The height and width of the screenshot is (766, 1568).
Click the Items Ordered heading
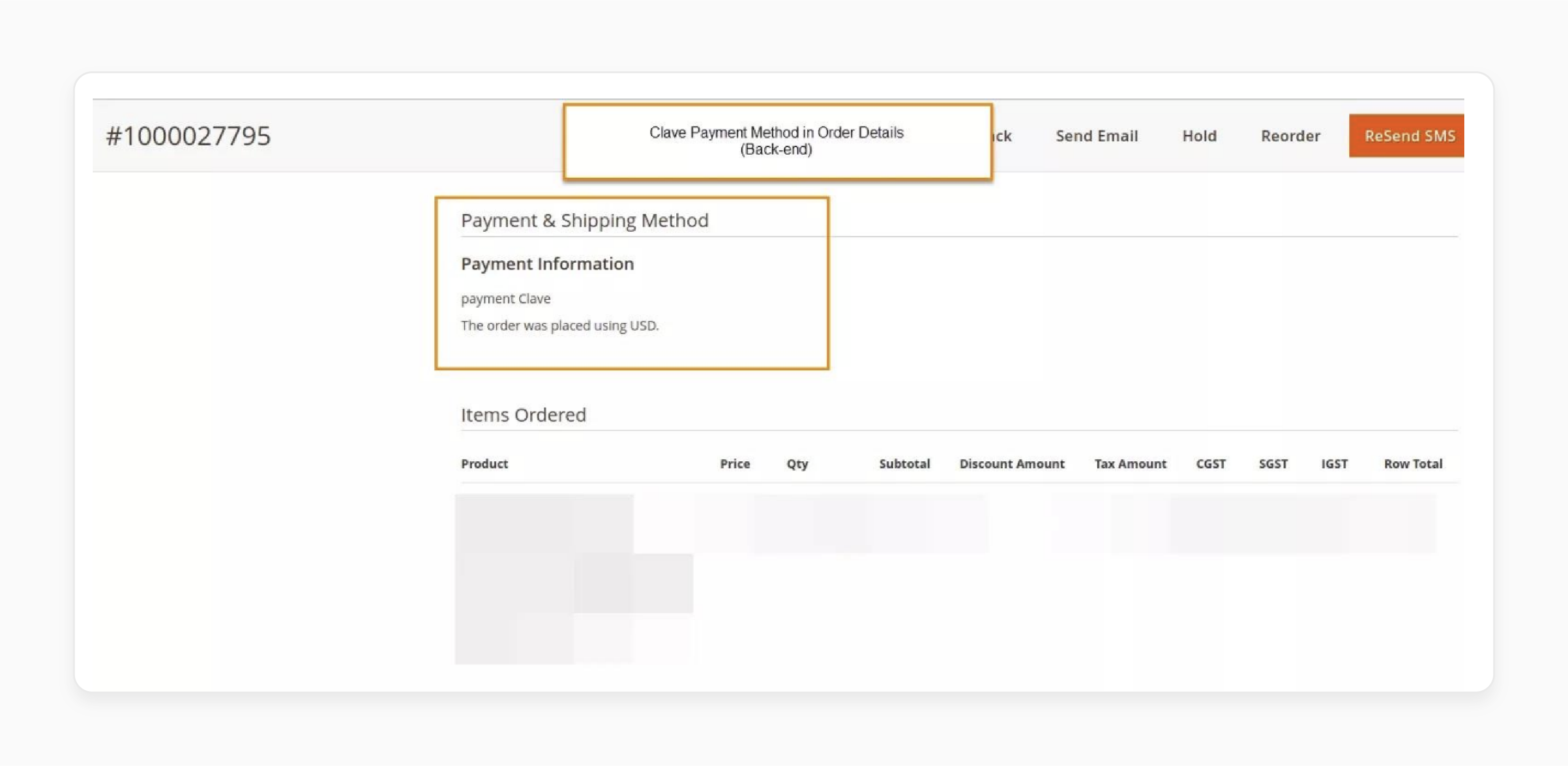523,415
